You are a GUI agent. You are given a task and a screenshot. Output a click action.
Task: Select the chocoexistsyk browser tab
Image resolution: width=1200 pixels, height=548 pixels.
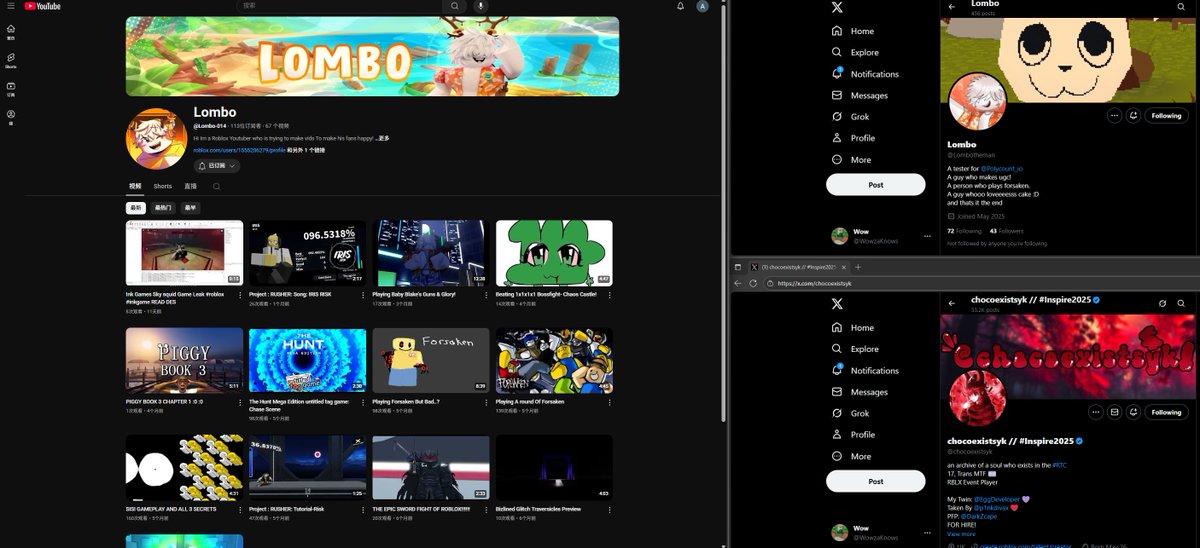click(798, 267)
